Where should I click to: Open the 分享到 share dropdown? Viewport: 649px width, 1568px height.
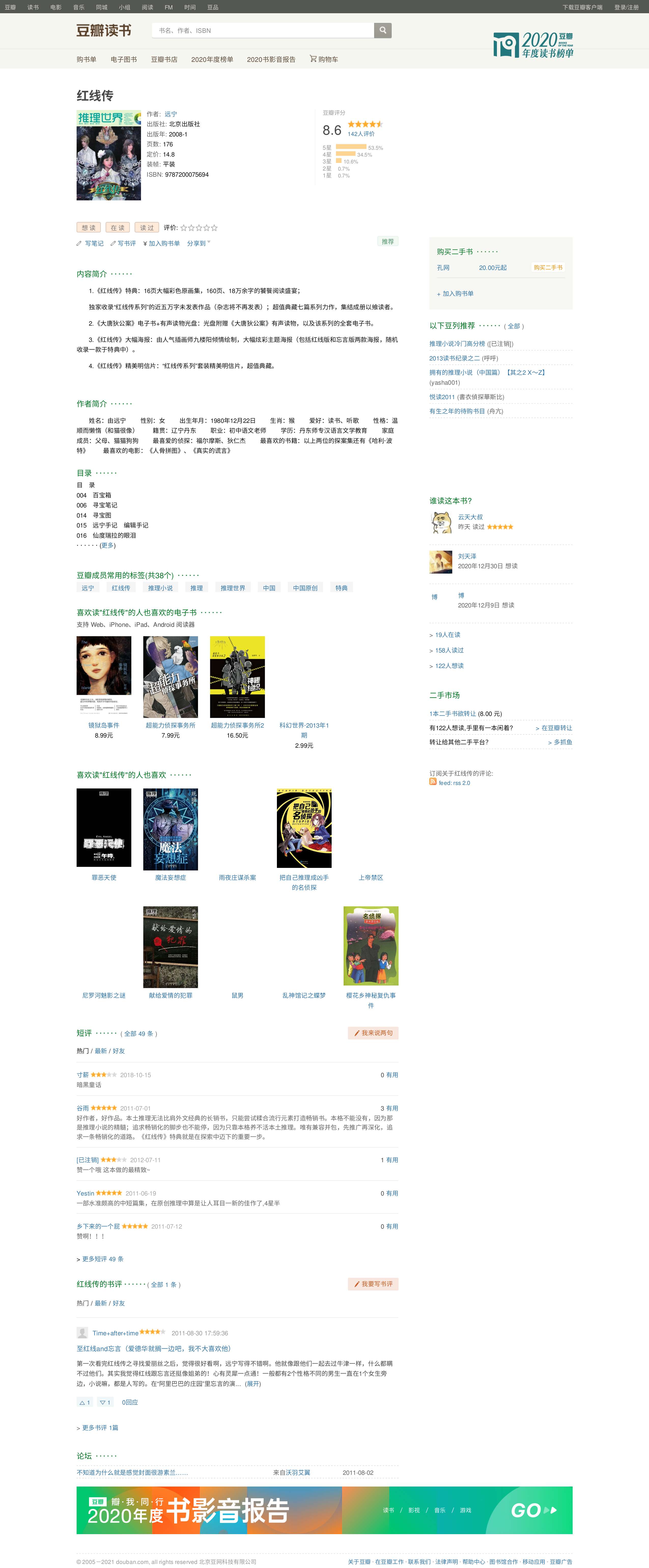coord(198,243)
